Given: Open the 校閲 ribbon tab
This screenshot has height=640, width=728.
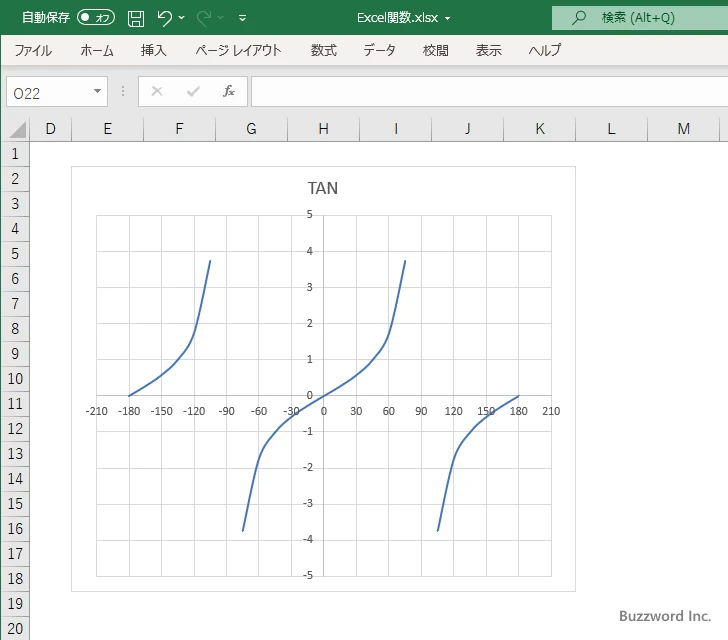Looking at the screenshot, I should [x=436, y=50].
